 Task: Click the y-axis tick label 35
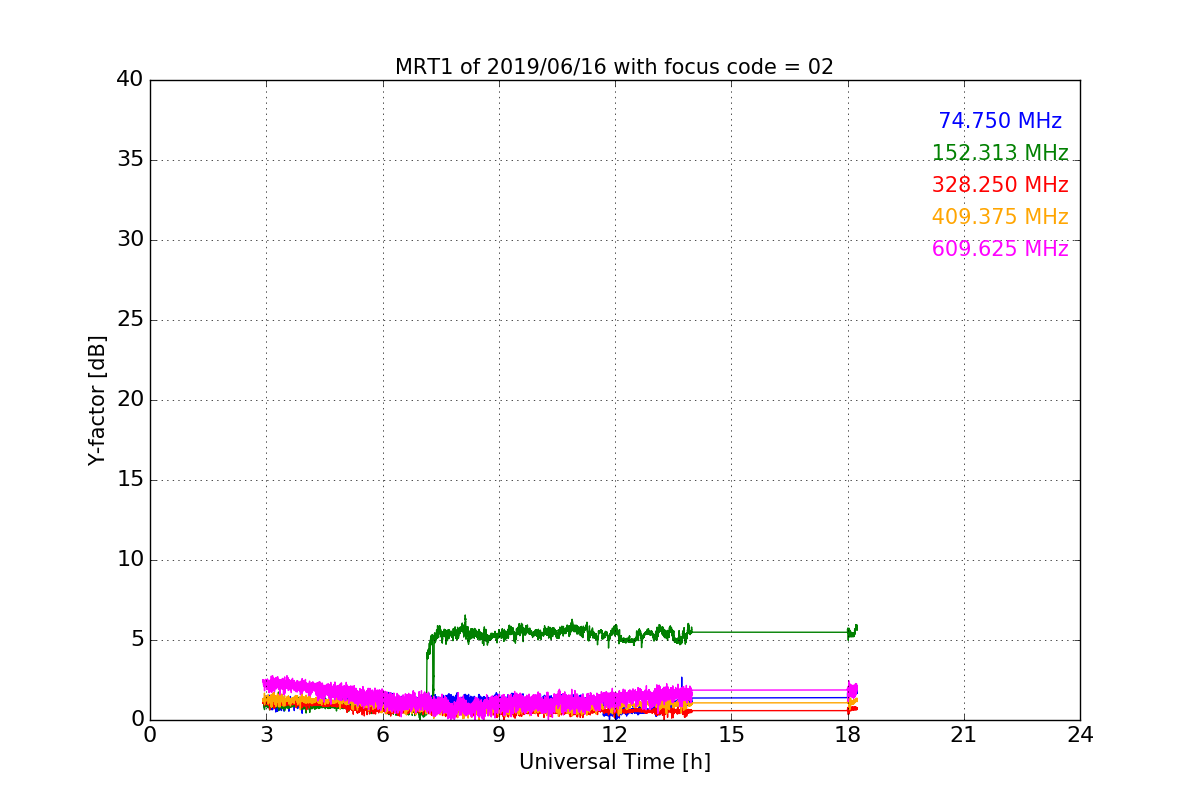tap(130, 160)
